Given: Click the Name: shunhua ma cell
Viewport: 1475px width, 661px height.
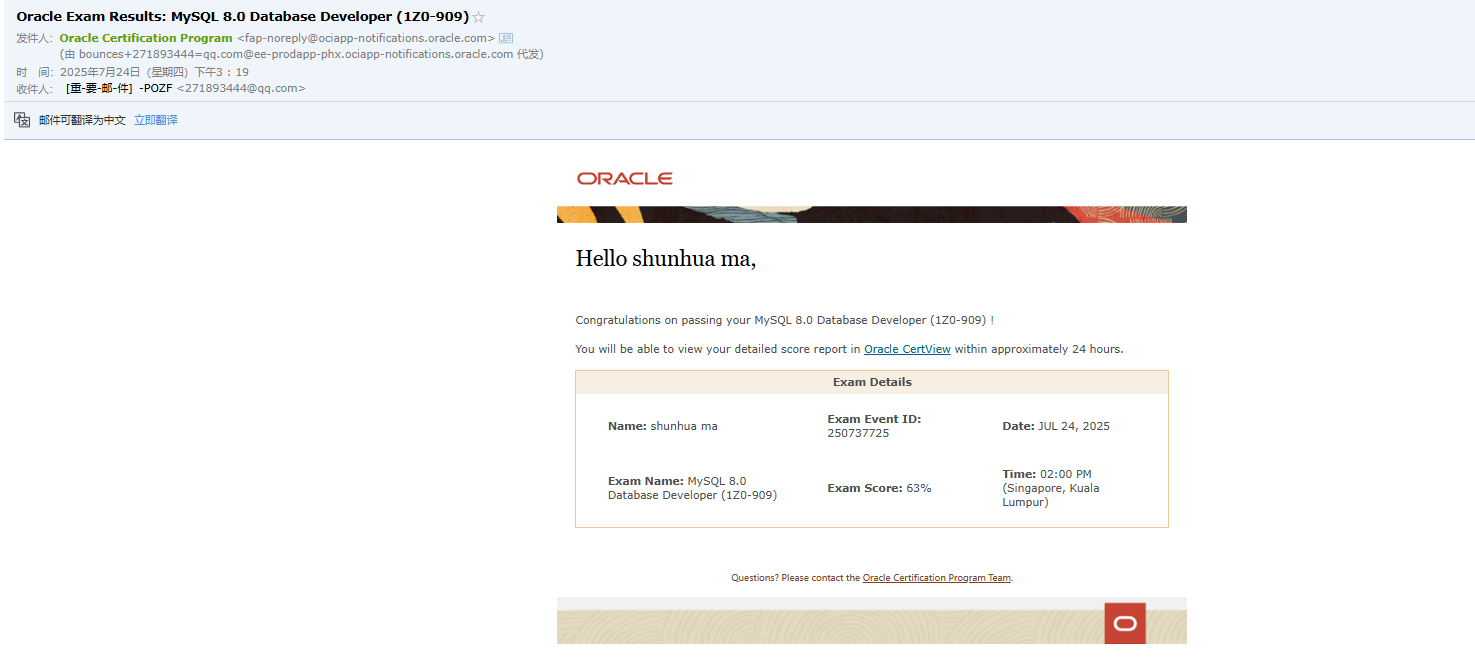Looking at the screenshot, I should point(663,426).
